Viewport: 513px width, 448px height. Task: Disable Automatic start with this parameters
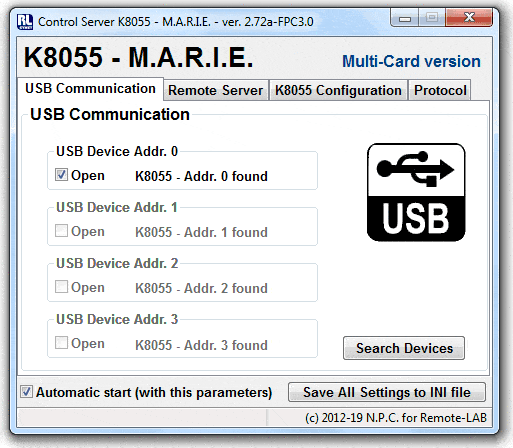26,392
